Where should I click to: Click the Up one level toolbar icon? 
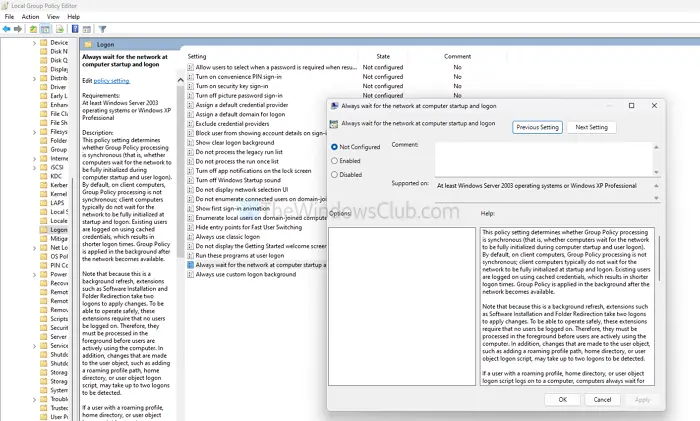33,29
